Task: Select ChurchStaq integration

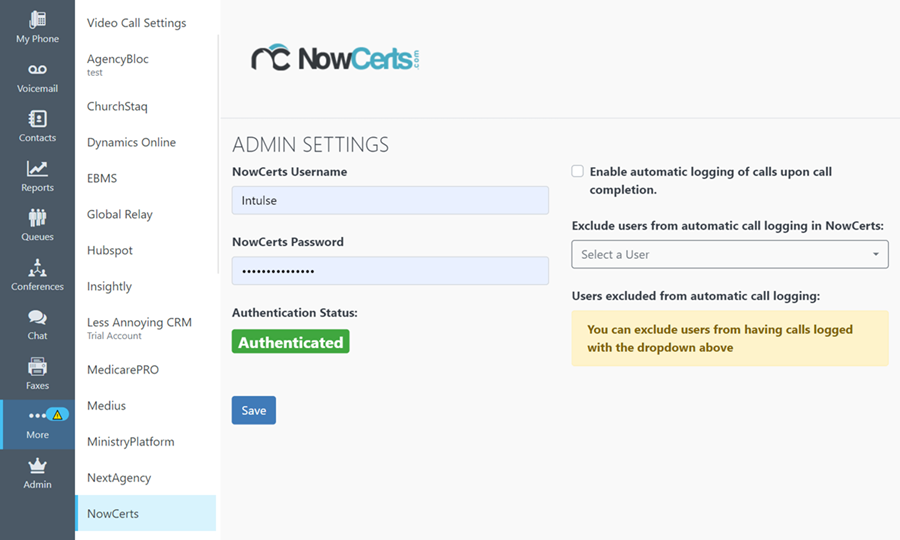Action: [x=117, y=106]
